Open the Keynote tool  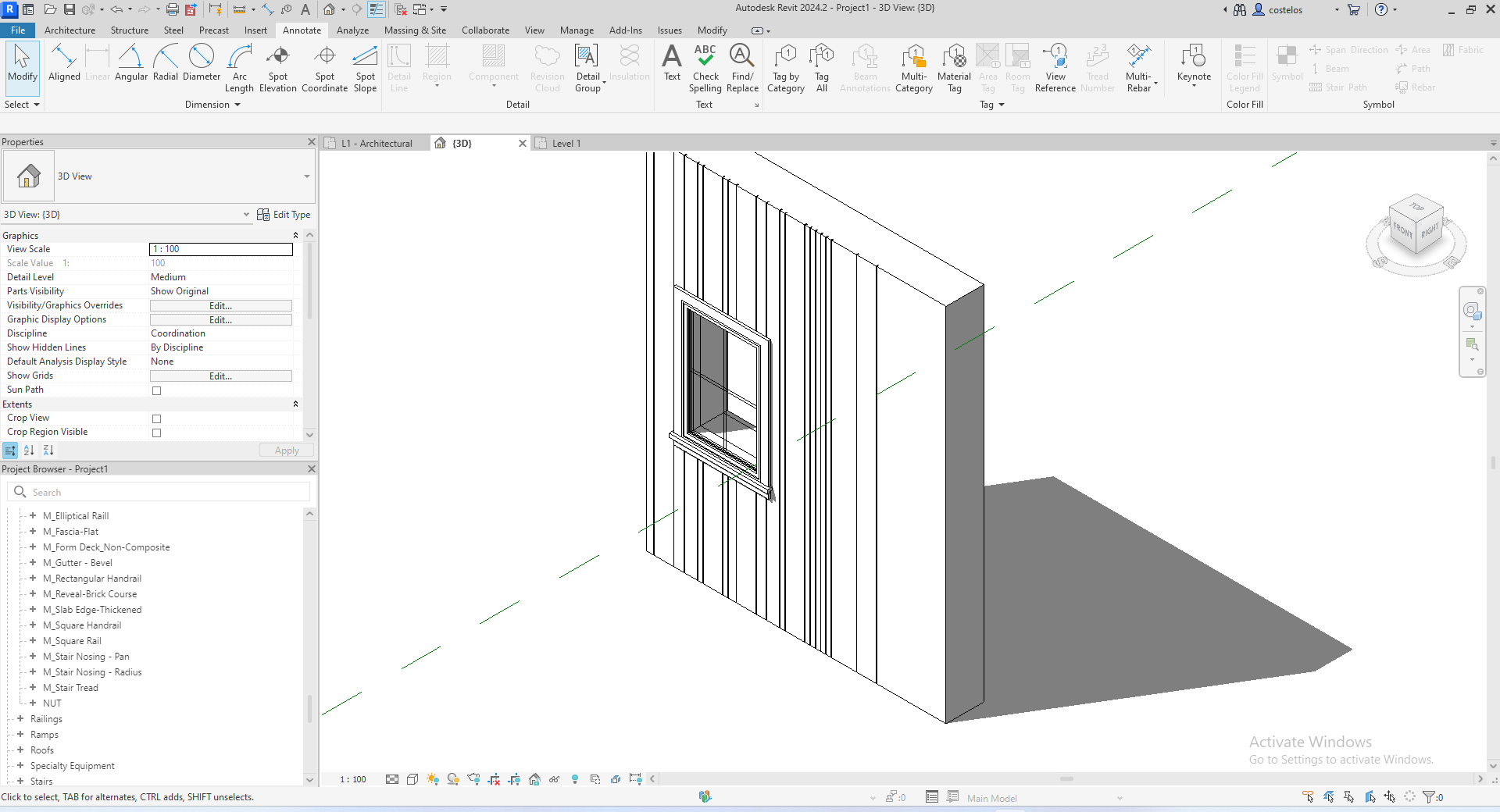click(1194, 65)
